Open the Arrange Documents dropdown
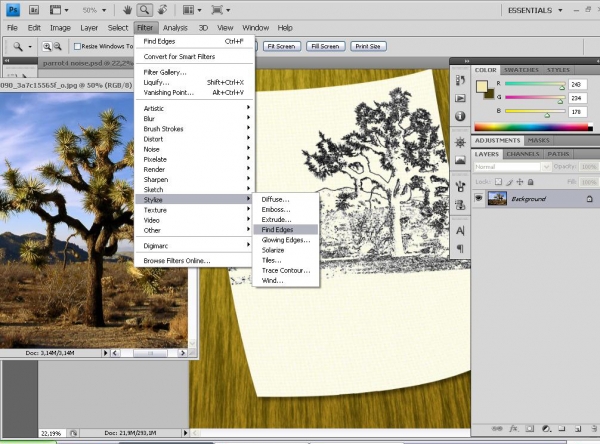This screenshot has height=444, width=600. click(192, 10)
